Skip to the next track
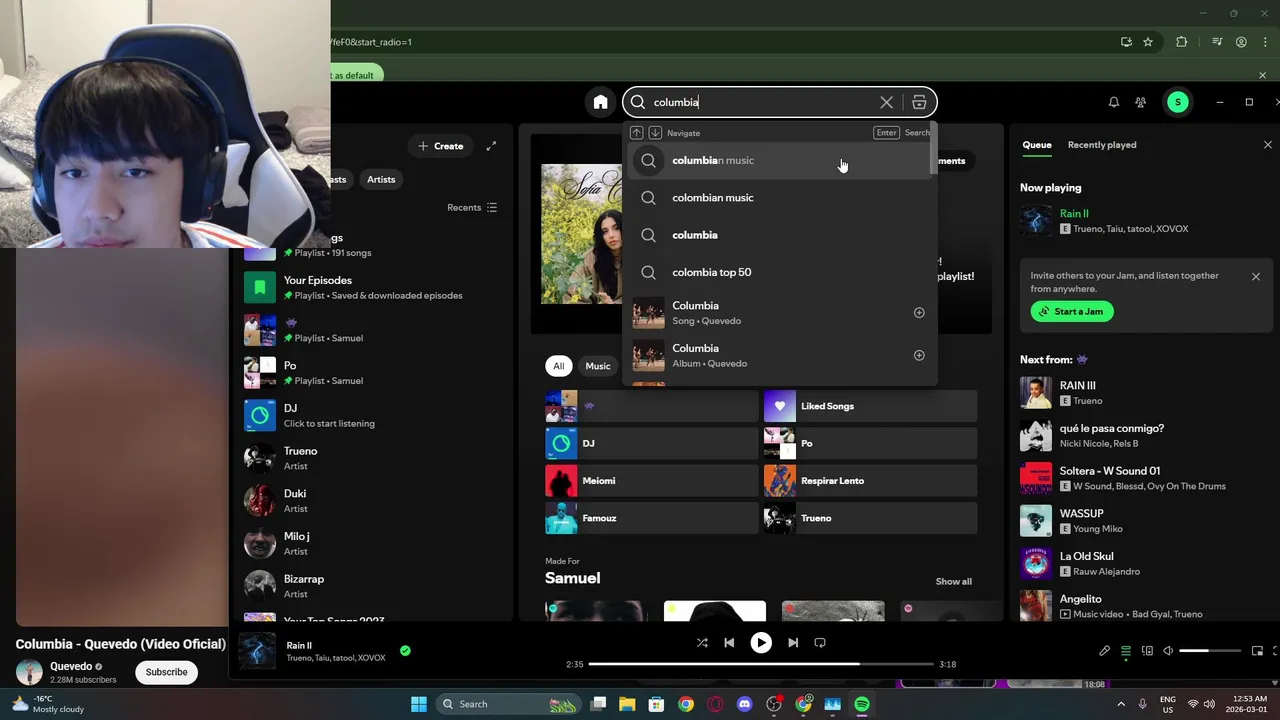Viewport: 1280px width, 720px height. pyautogui.click(x=793, y=643)
